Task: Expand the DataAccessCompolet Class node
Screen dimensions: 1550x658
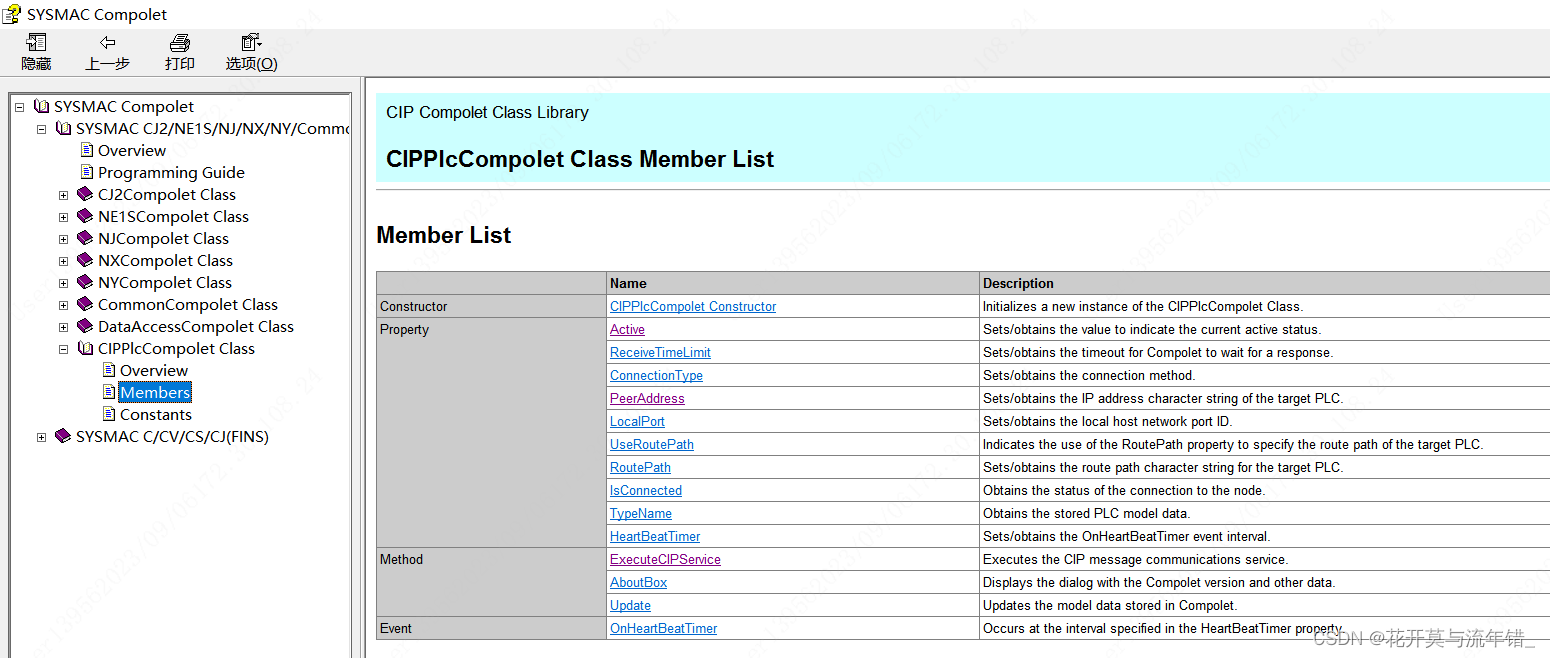Action: pos(63,327)
